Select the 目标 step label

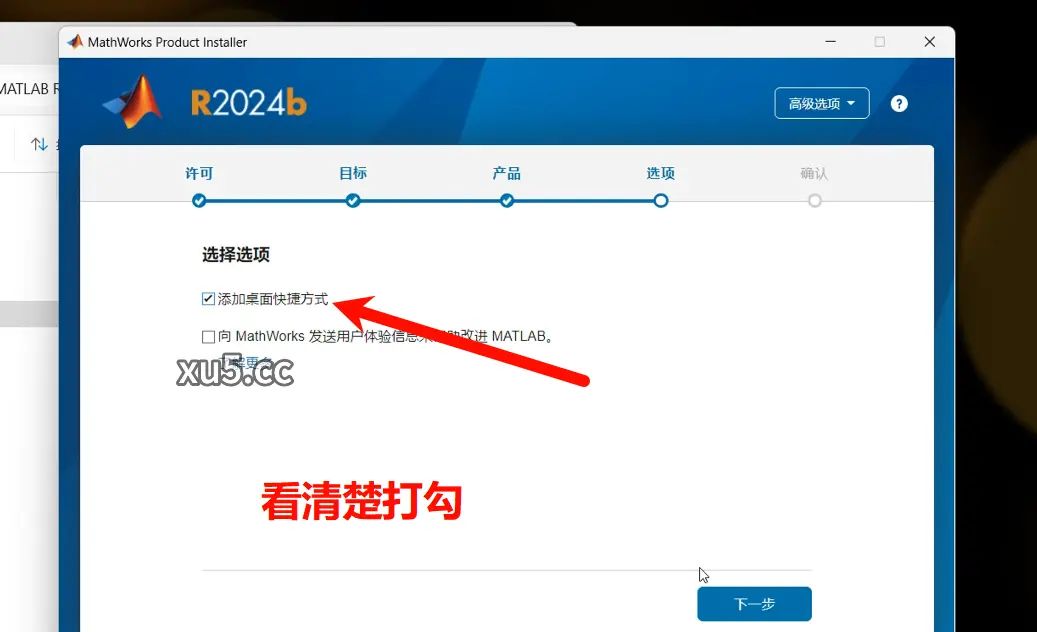(x=352, y=172)
